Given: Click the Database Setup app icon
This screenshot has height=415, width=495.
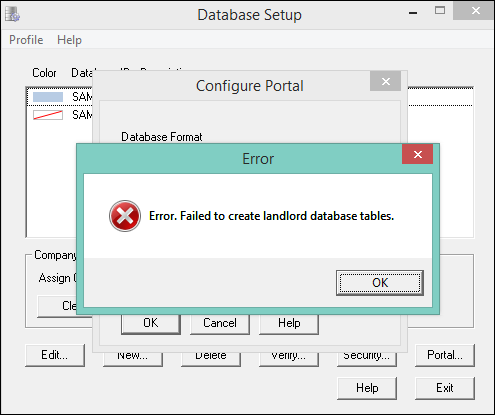Looking at the screenshot, I should point(12,14).
